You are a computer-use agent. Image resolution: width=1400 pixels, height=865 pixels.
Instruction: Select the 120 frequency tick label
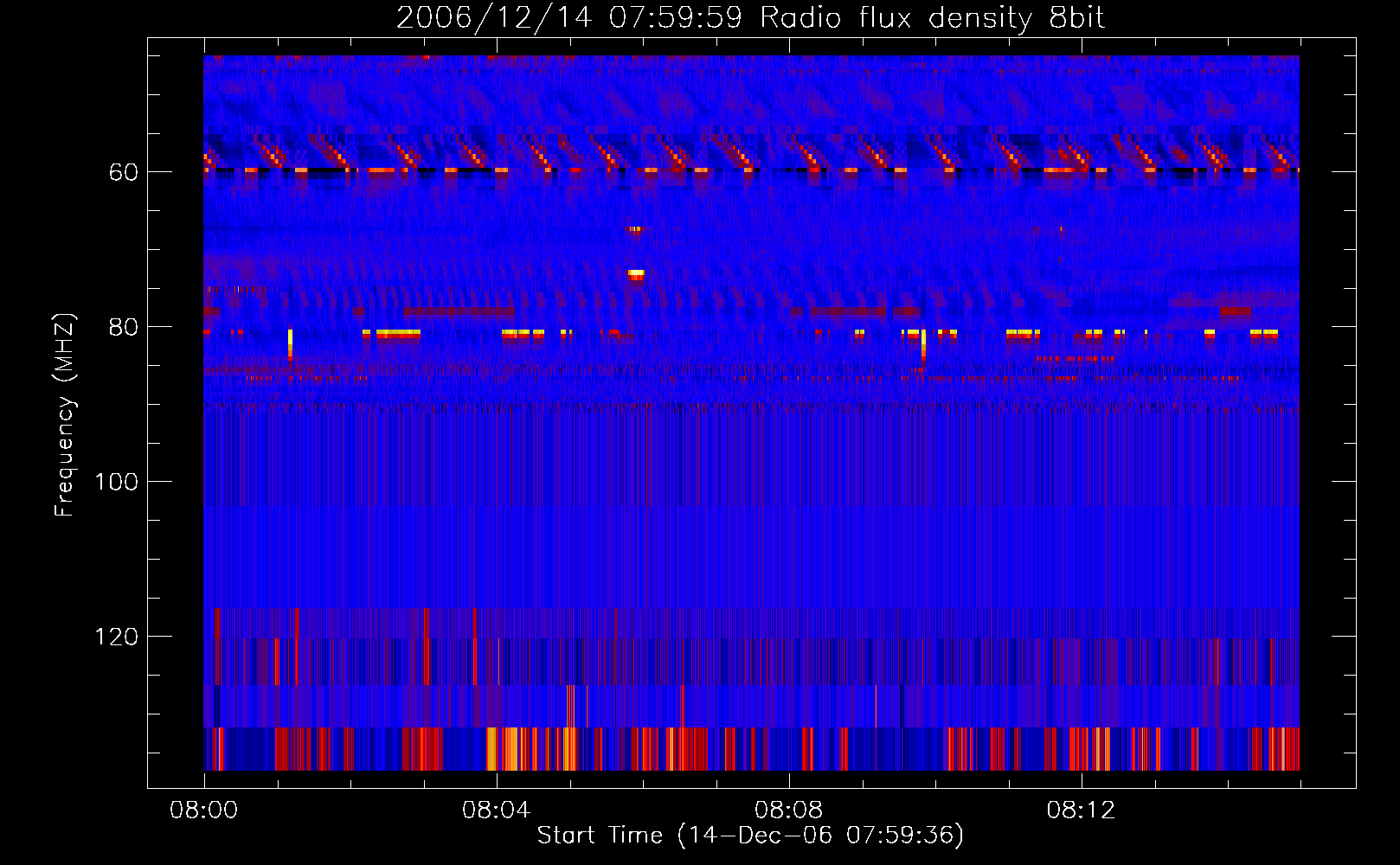tap(117, 637)
